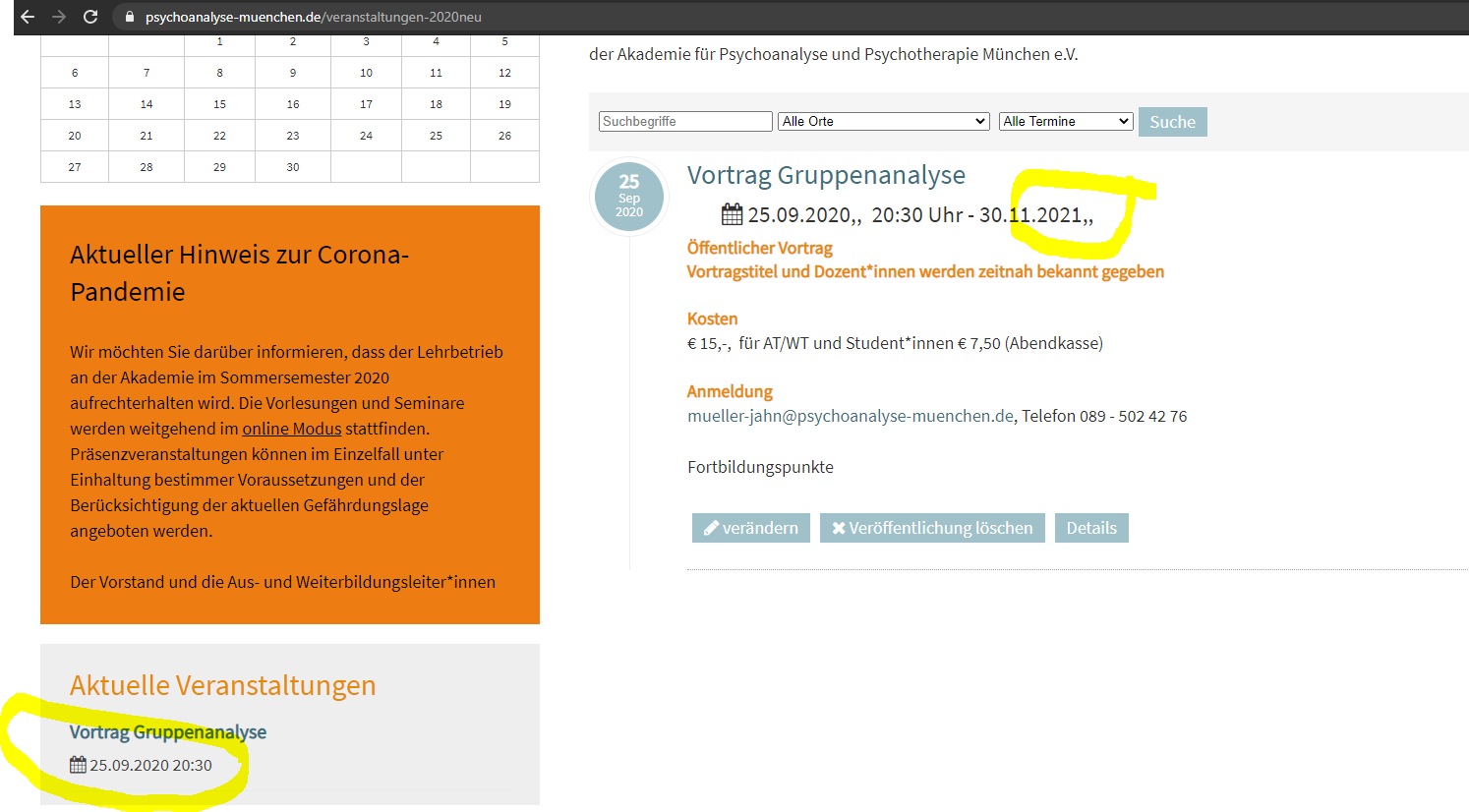Click the round 25 Sep 2020 date badge
Image resolution: width=1469 pixels, height=812 pixels.
click(x=629, y=196)
